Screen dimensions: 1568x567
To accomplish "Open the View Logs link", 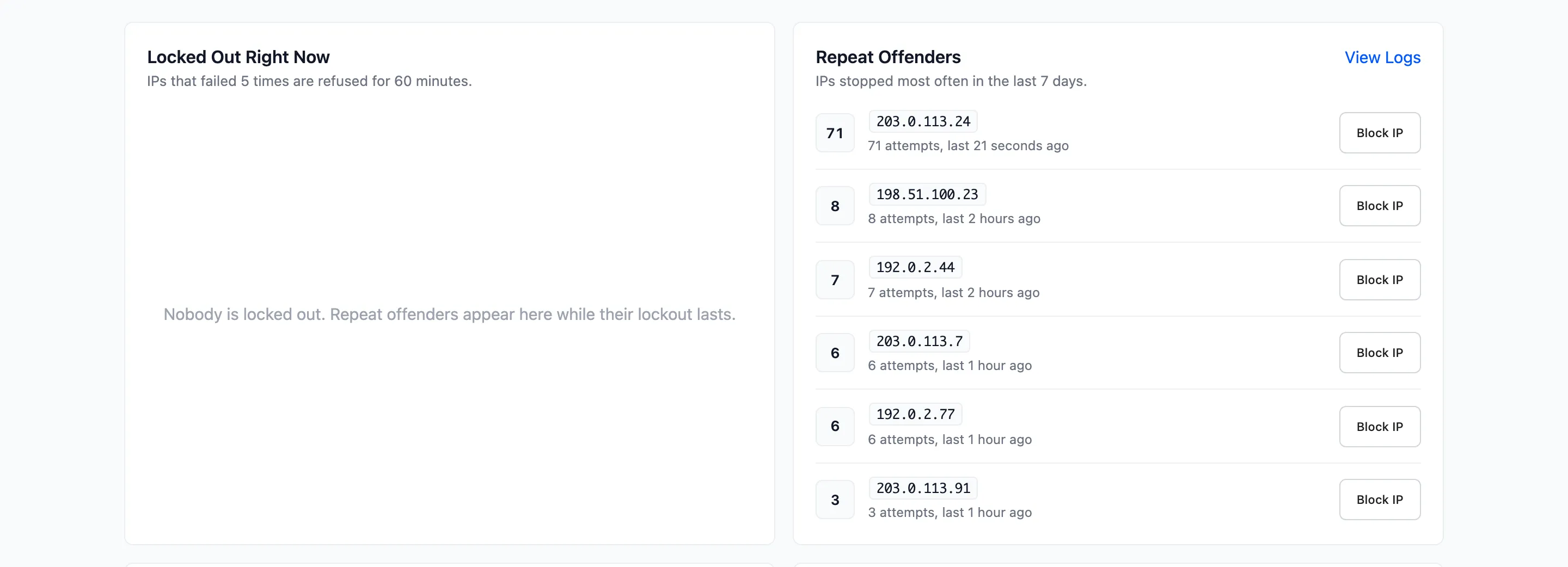I will click(1382, 57).
